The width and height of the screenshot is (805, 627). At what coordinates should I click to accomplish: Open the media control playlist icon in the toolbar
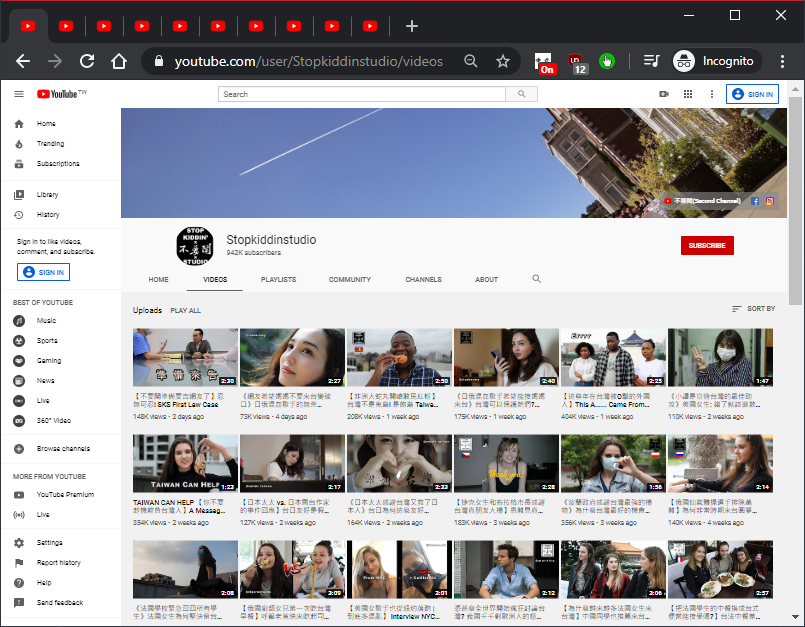[x=651, y=61]
